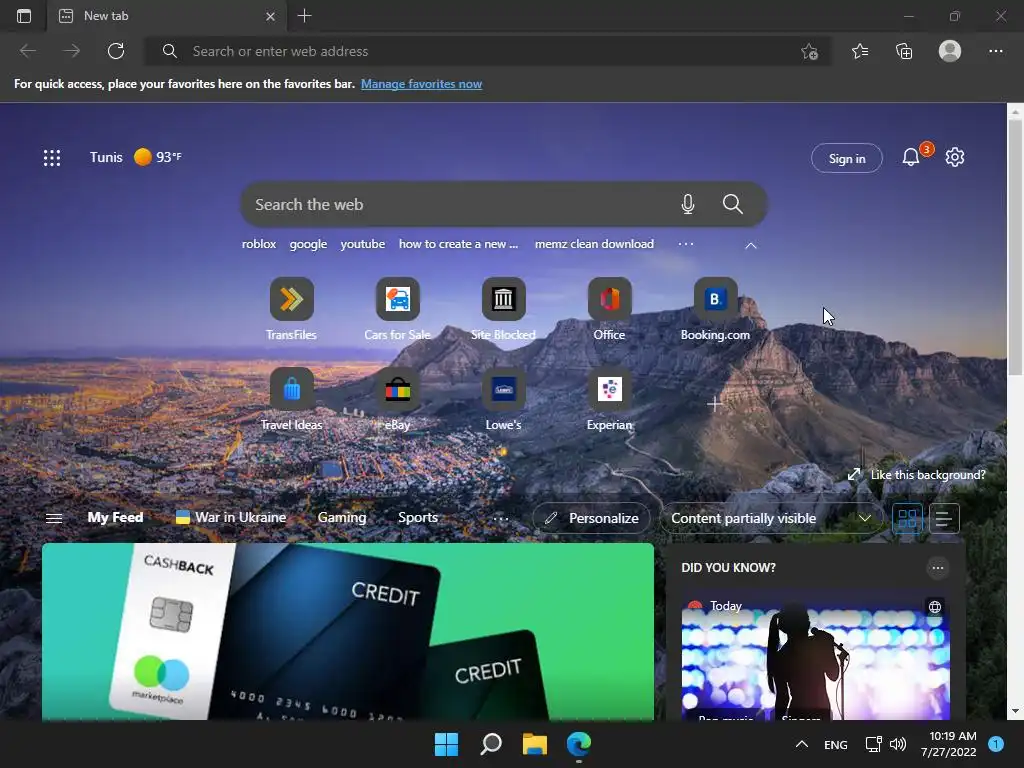This screenshot has height=768, width=1024.
Task: Select the Gaming feed tab
Action: (x=342, y=517)
